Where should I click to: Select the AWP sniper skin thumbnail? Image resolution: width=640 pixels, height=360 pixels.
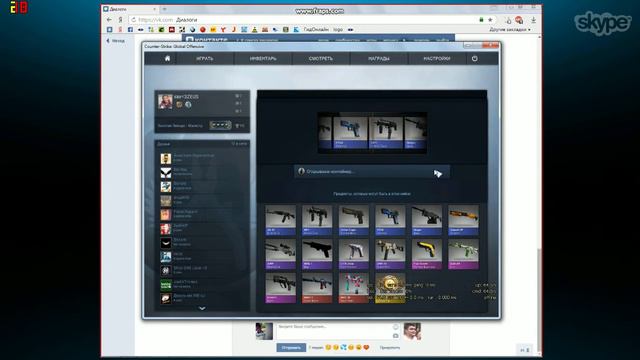pyautogui.click(x=280, y=254)
